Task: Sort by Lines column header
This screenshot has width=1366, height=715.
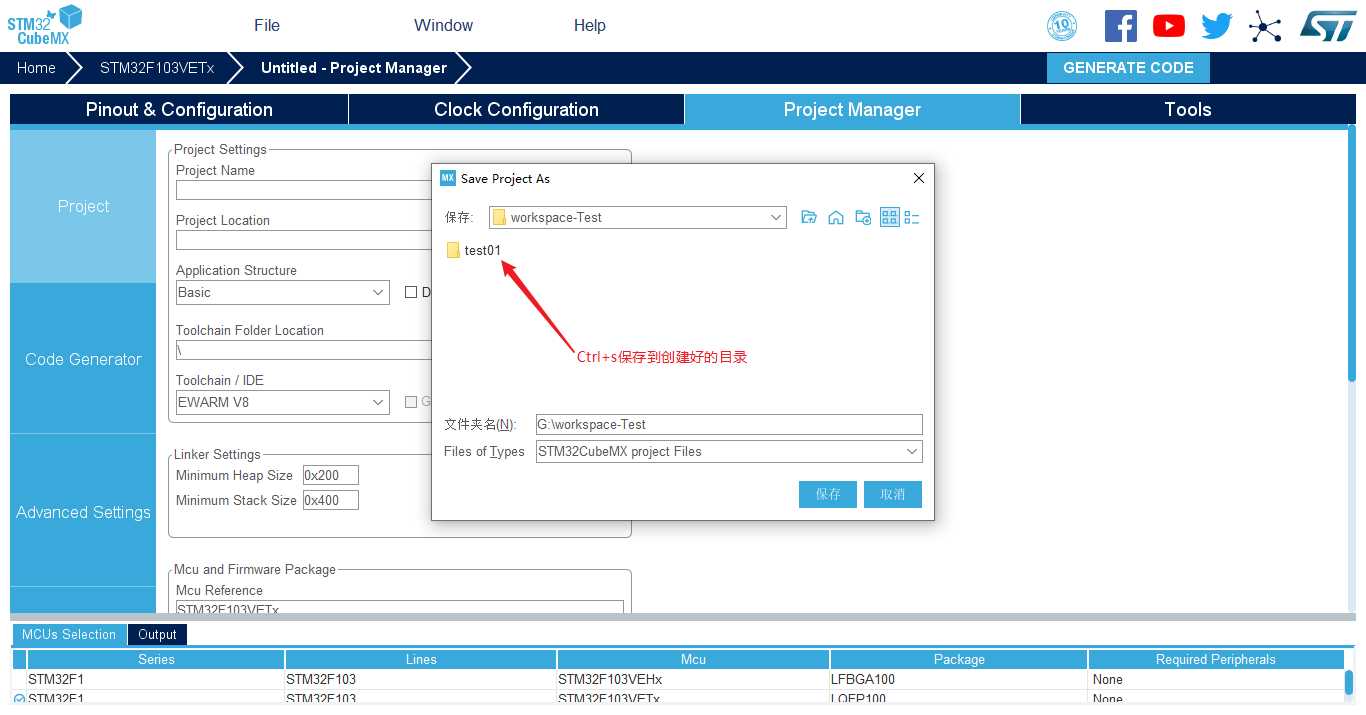Action: [x=421, y=659]
